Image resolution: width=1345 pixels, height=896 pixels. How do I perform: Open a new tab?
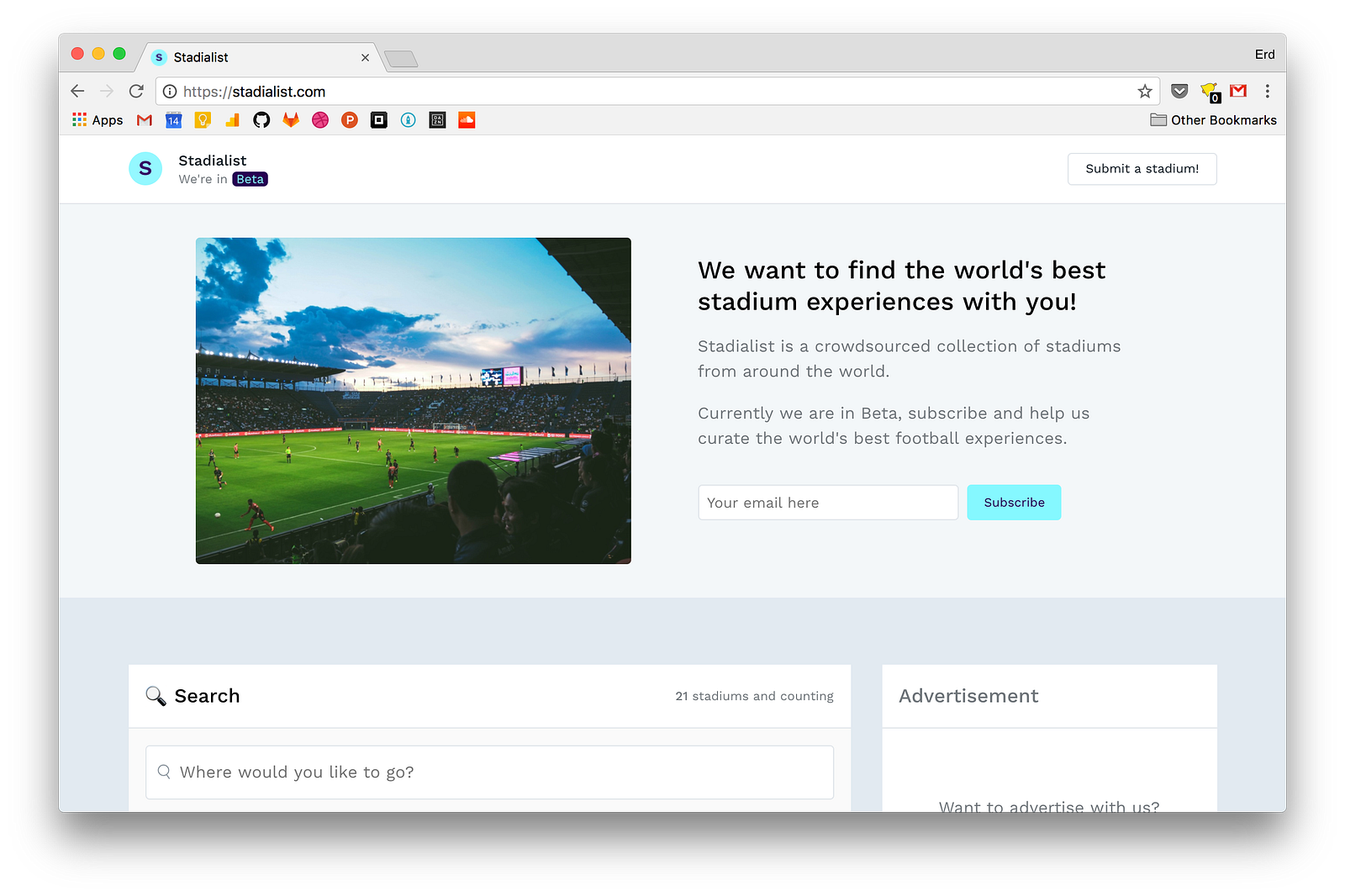(401, 59)
